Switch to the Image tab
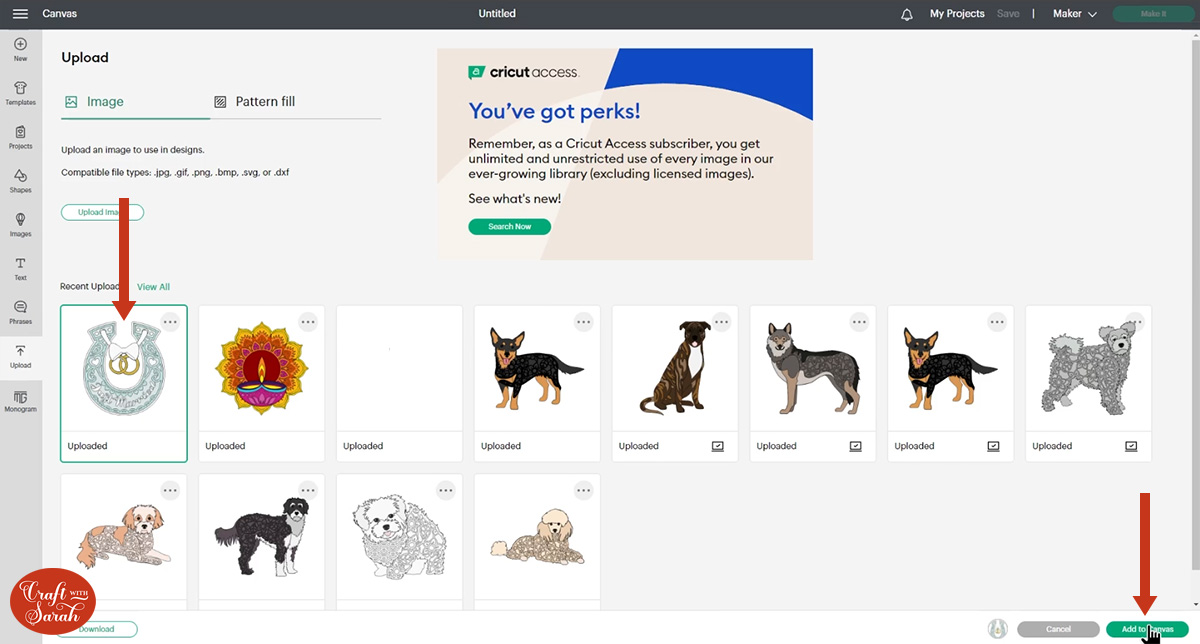The width and height of the screenshot is (1200, 644). click(x=94, y=102)
